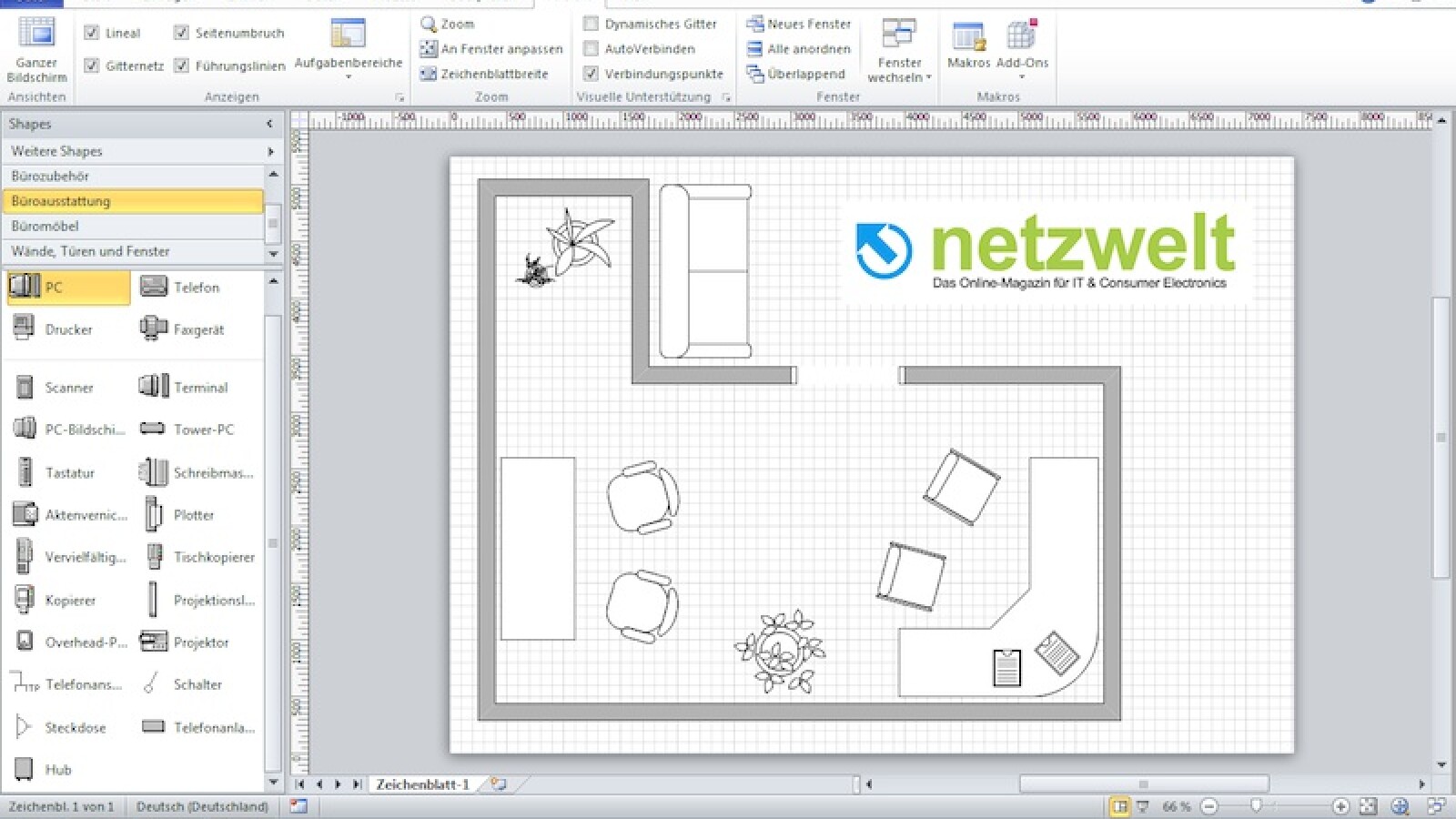Viewport: 1456px width, 819px height.
Task: Open the Makros button
Action: [968, 45]
